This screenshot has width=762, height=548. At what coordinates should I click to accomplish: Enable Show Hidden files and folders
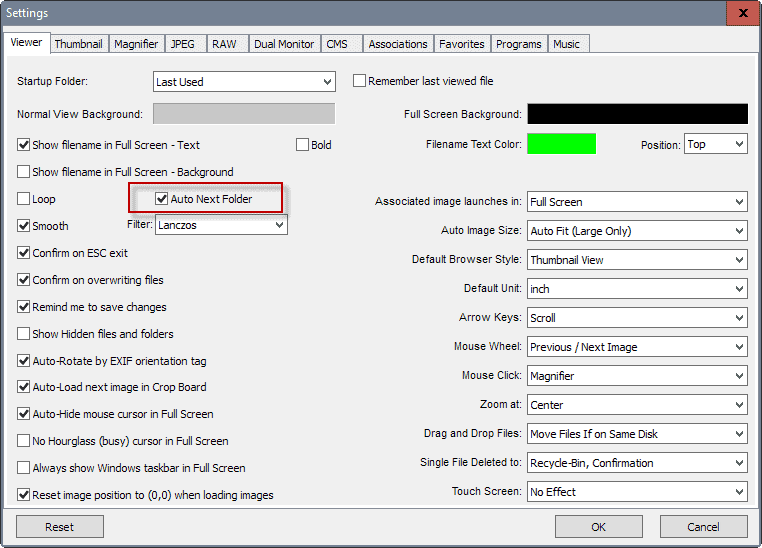[x=23, y=334]
